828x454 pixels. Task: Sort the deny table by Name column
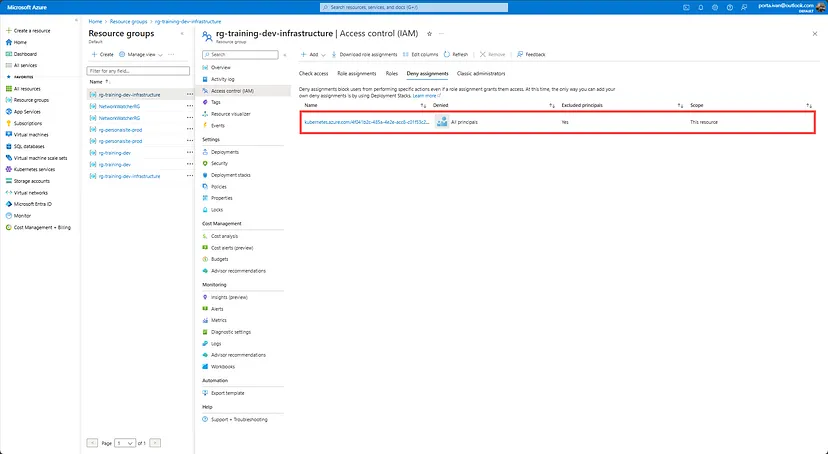pos(423,106)
